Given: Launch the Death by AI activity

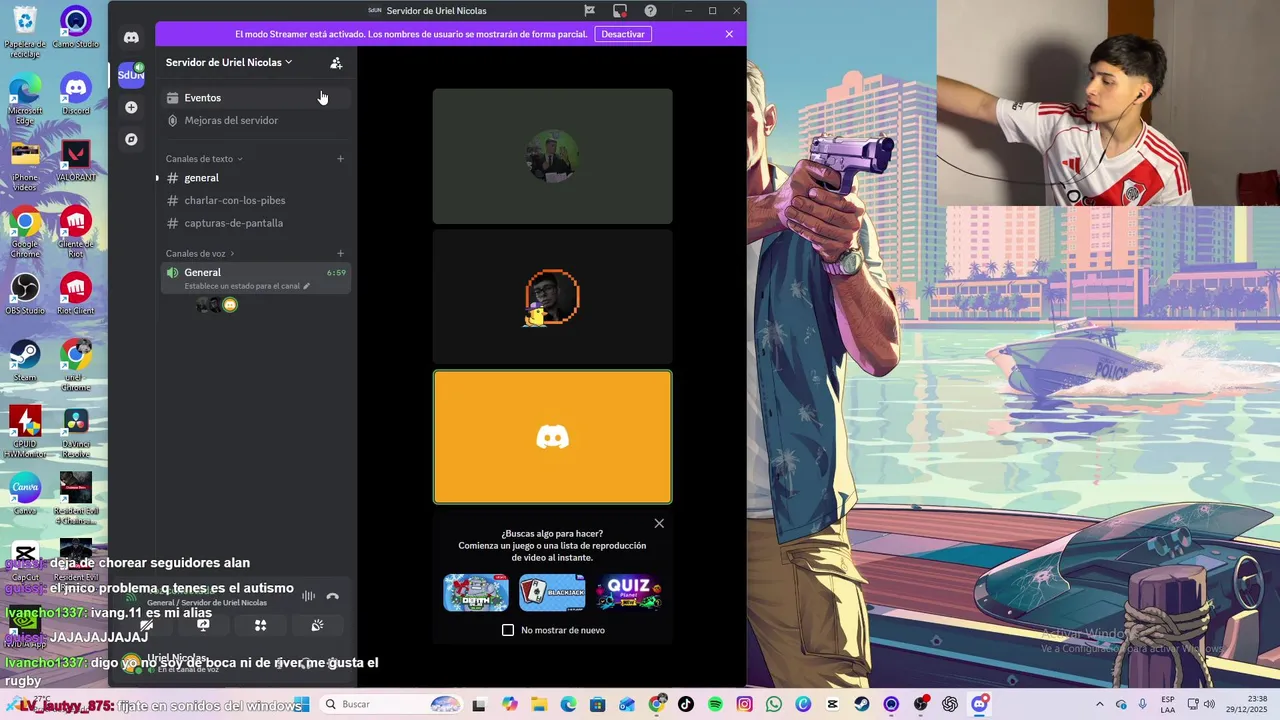Looking at the screenshot, I should (x=476, y=593).
